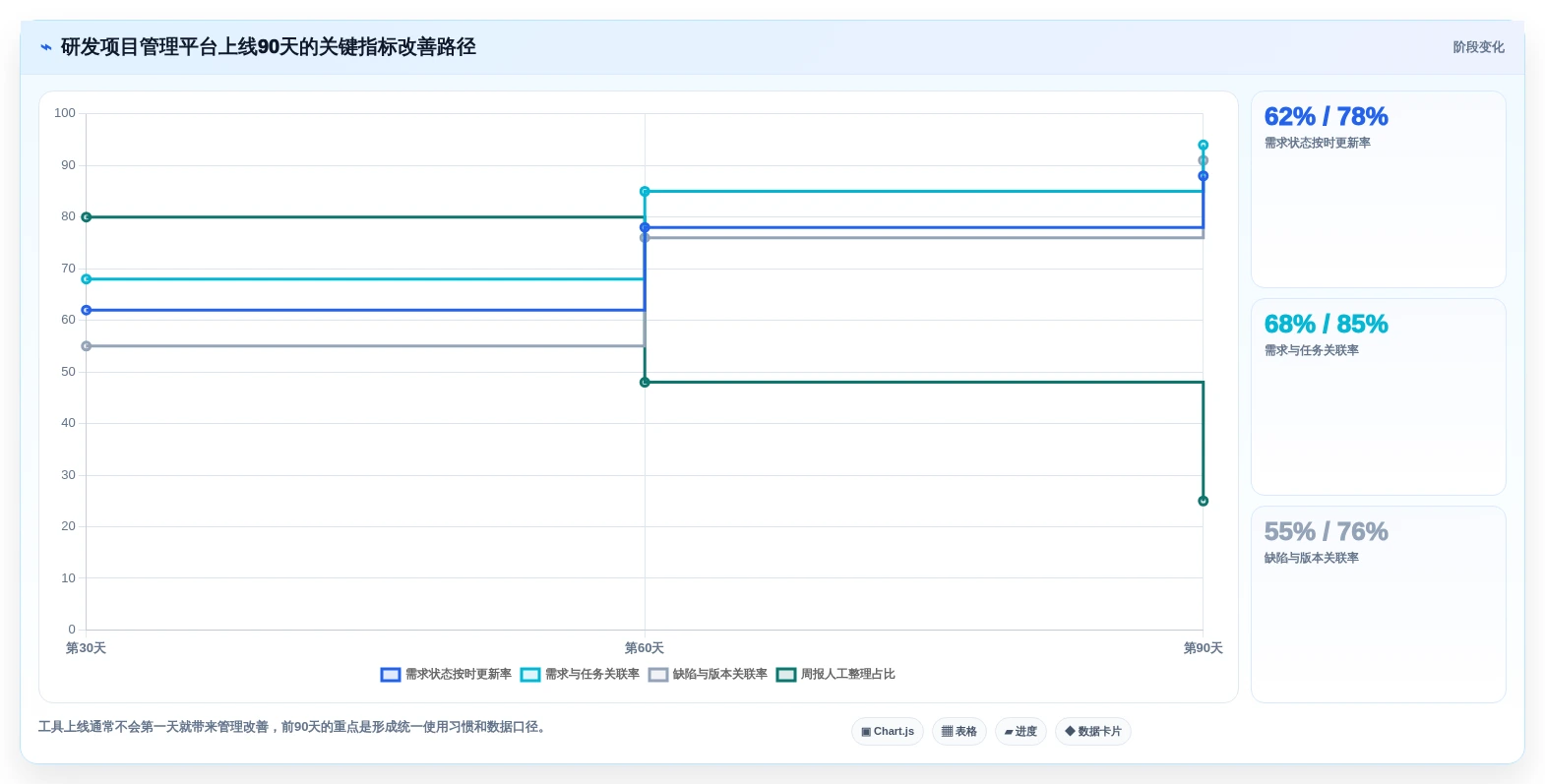Viewport: 1545px width, 784px height.
Task: Click the cyan data point at 第60天
Action: pos(645,192)
